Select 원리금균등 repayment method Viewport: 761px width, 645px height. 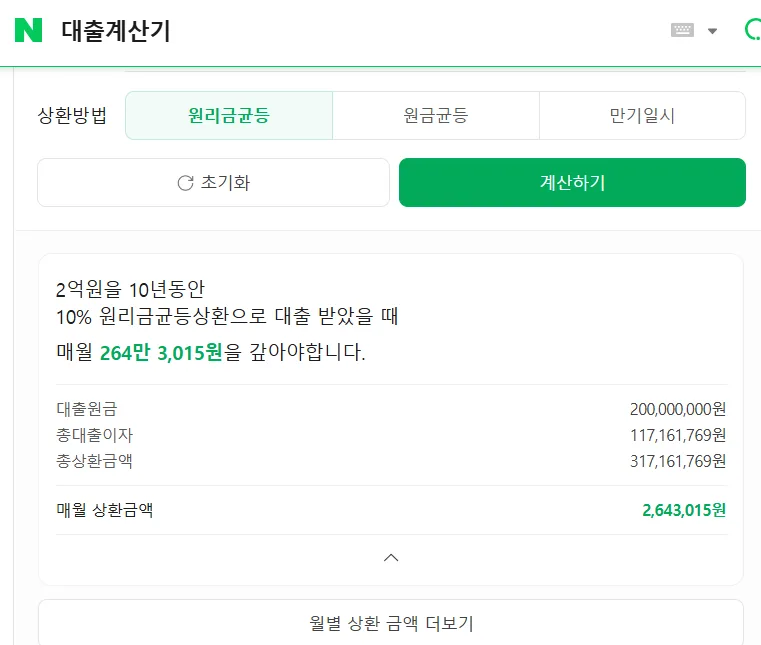click(x=229, y=116)
